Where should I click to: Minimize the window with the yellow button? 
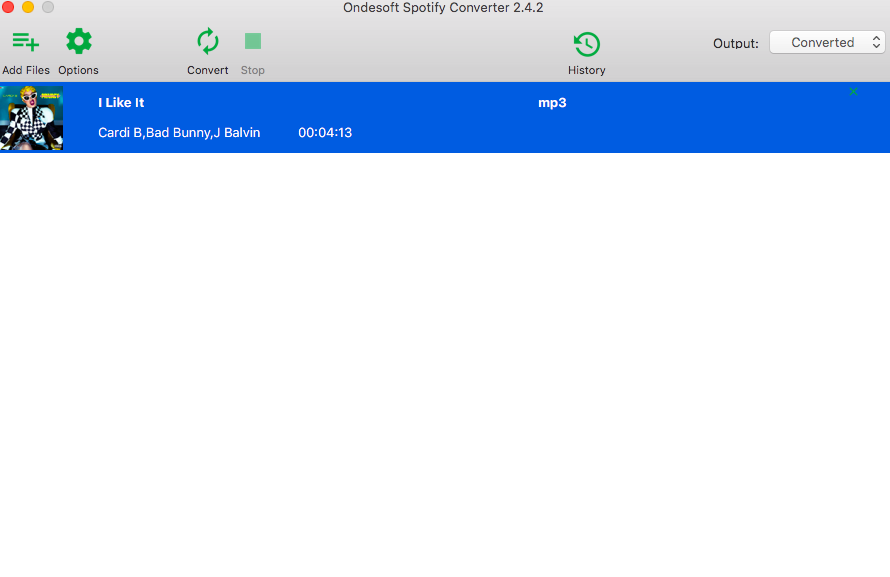(28, 7)
